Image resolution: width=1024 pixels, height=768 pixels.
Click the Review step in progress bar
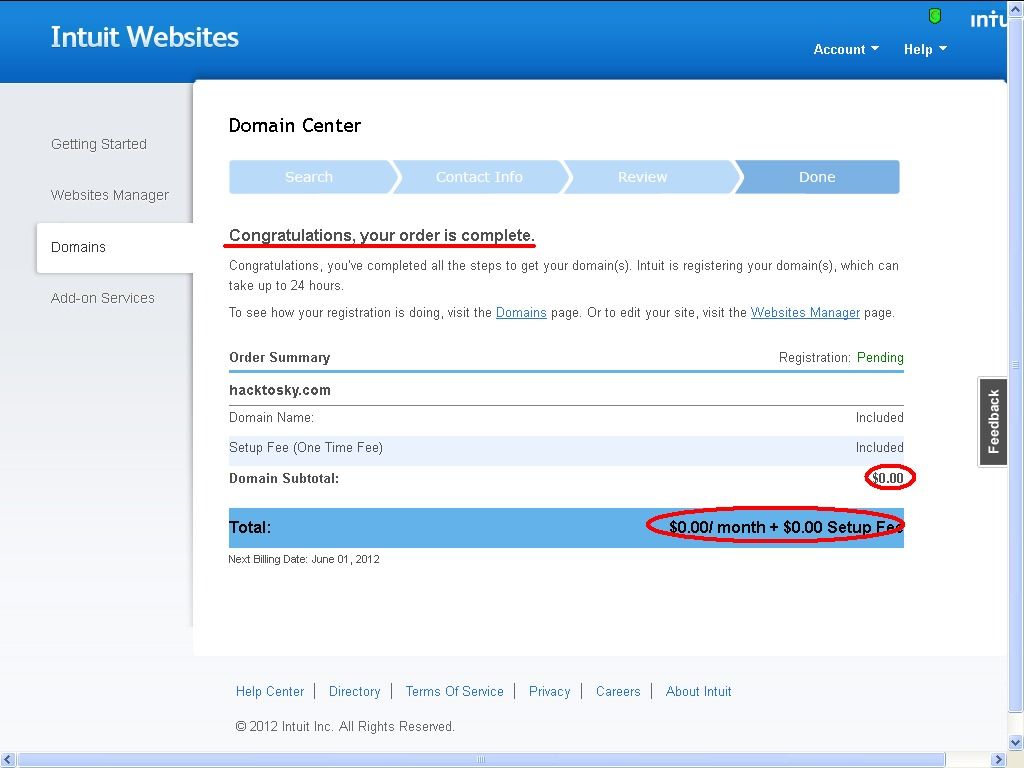click(x=644, y=177)
